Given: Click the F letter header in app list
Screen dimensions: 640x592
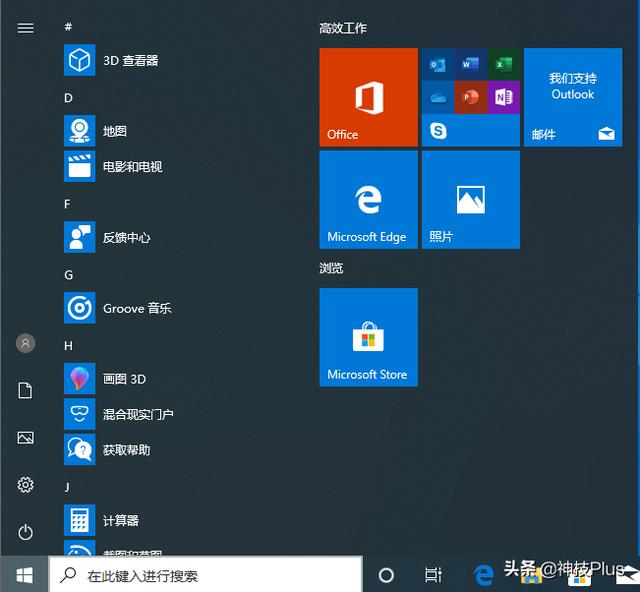Looking at the screenshot, I should [x=67, y=204].
